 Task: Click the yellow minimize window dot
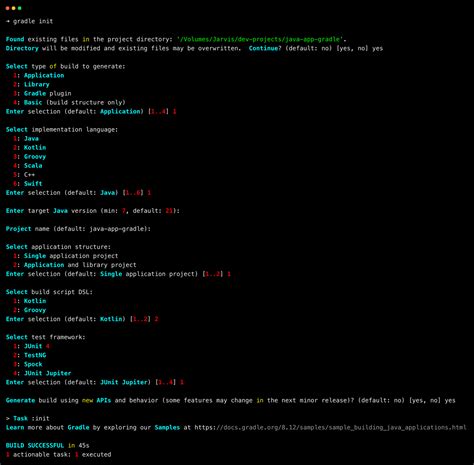click(14, 8)
